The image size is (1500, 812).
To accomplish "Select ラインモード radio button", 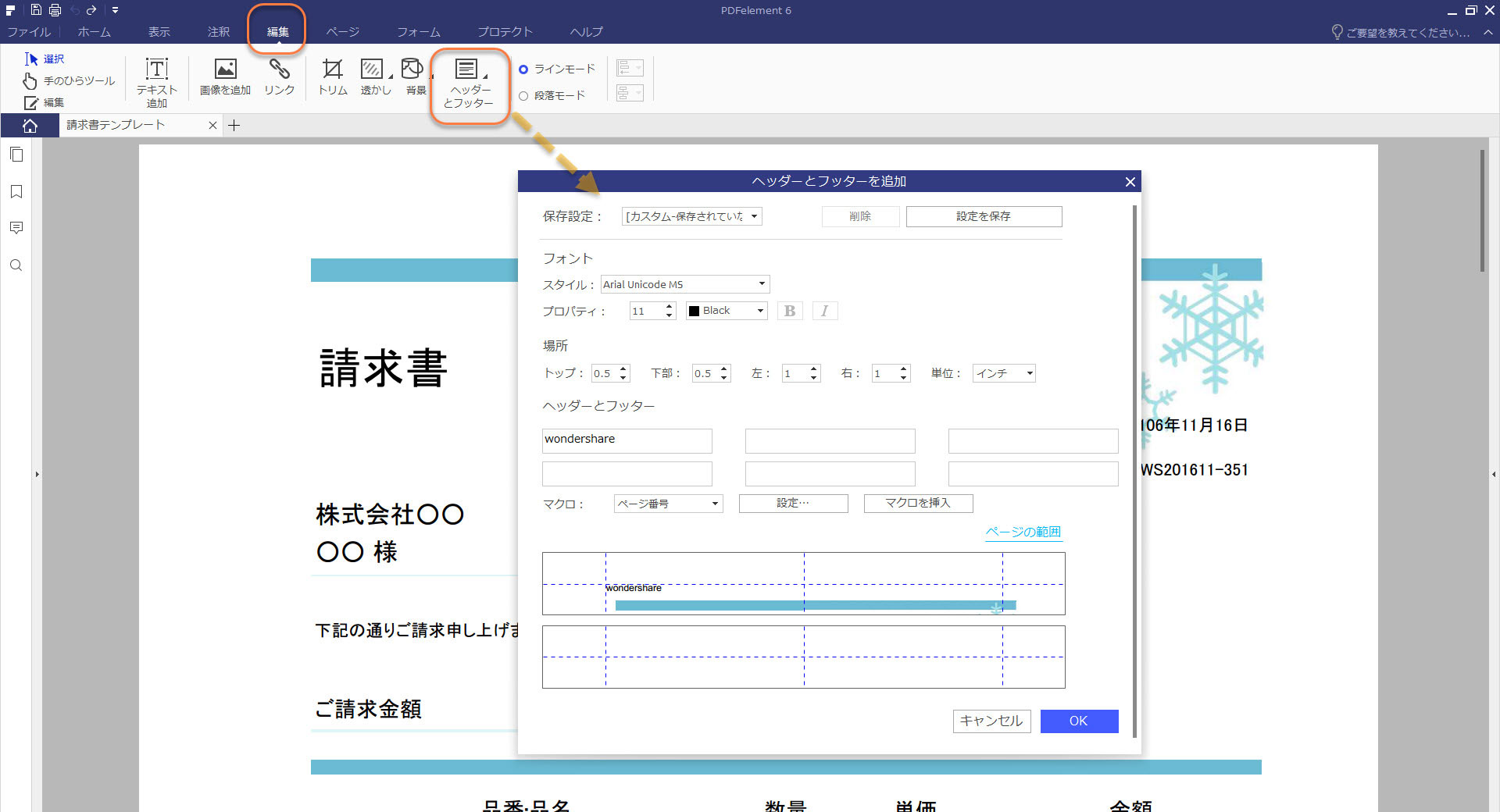I will 523,69.
